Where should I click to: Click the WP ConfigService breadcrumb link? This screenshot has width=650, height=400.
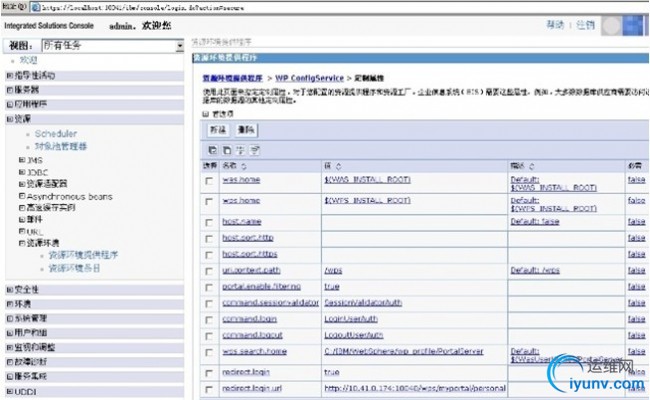(310, 78)
